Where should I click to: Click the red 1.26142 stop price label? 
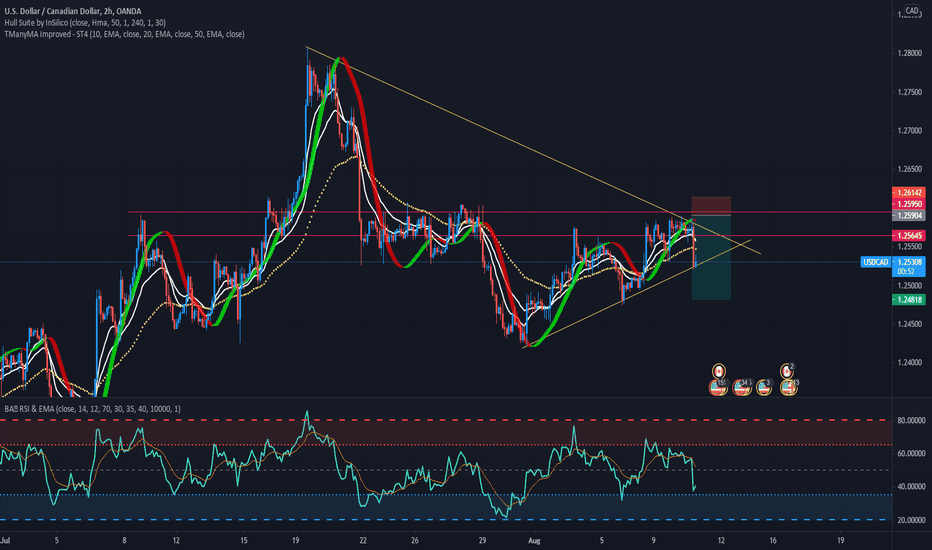point(909,193)
